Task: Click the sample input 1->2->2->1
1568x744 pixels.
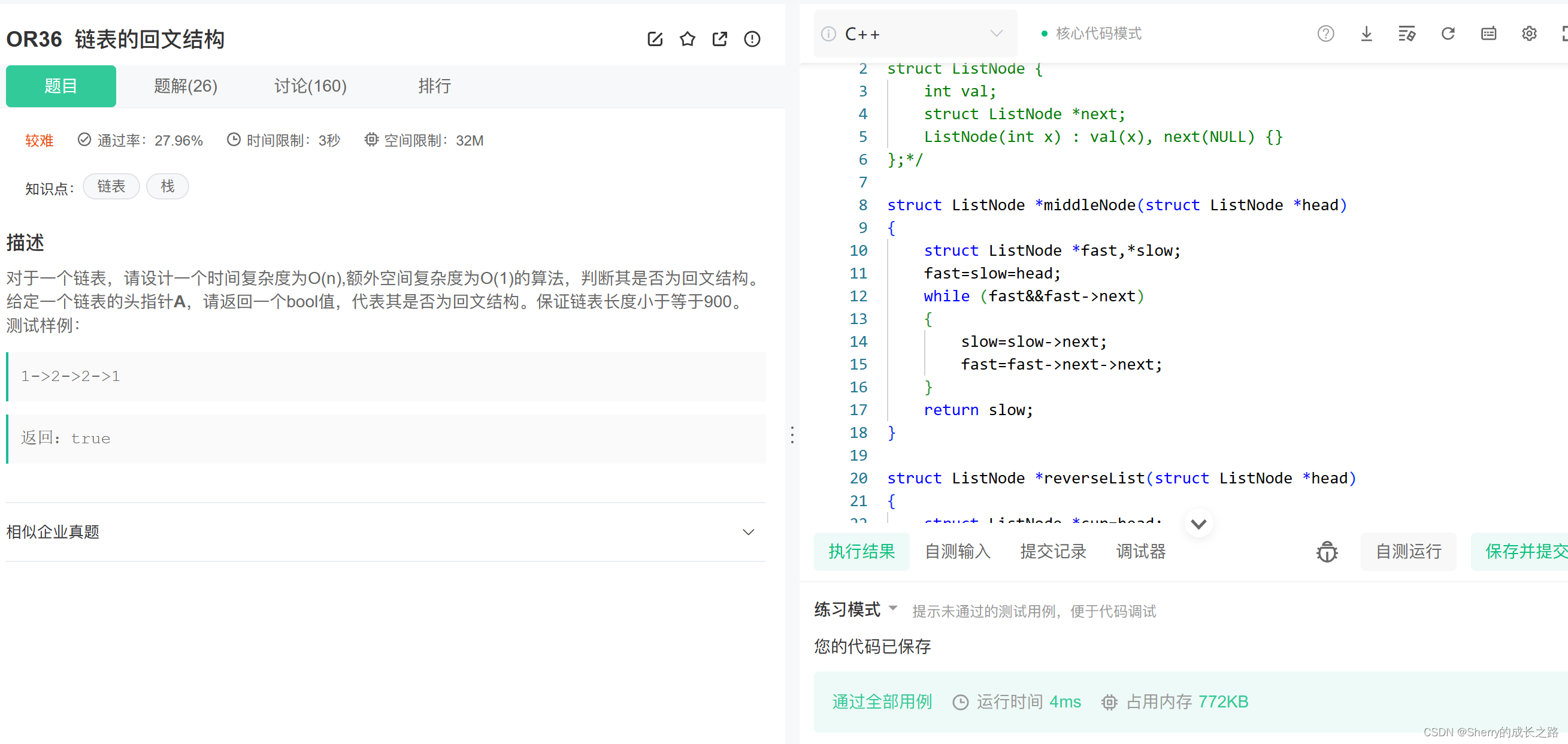Action: coord(70,376)
